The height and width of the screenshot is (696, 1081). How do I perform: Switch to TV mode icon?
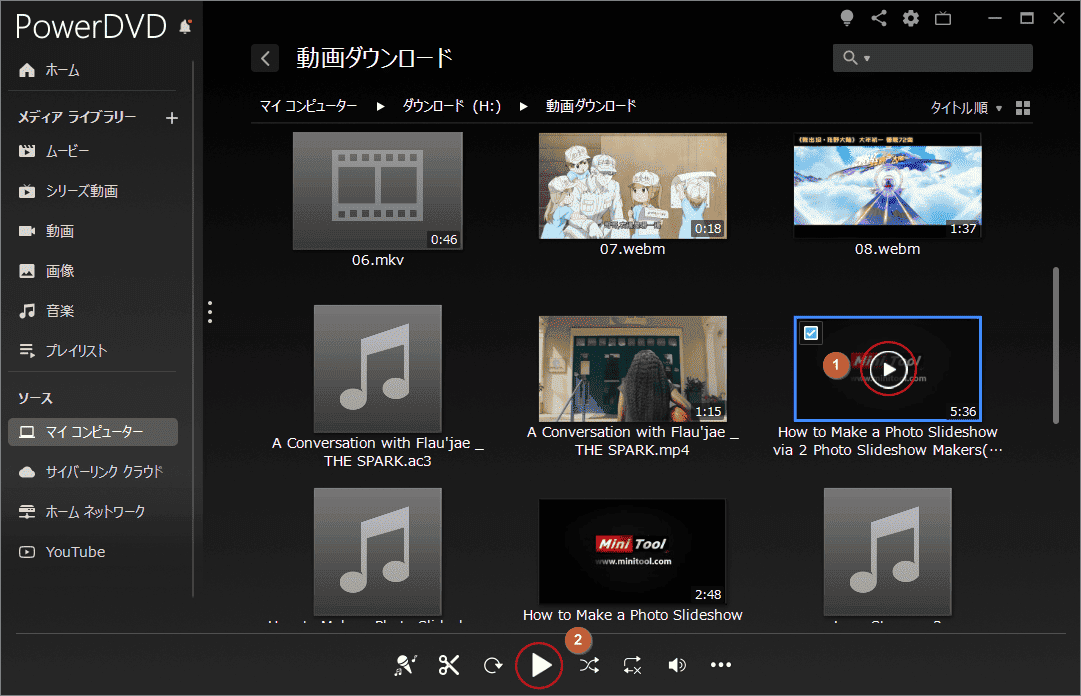[943, 19]
